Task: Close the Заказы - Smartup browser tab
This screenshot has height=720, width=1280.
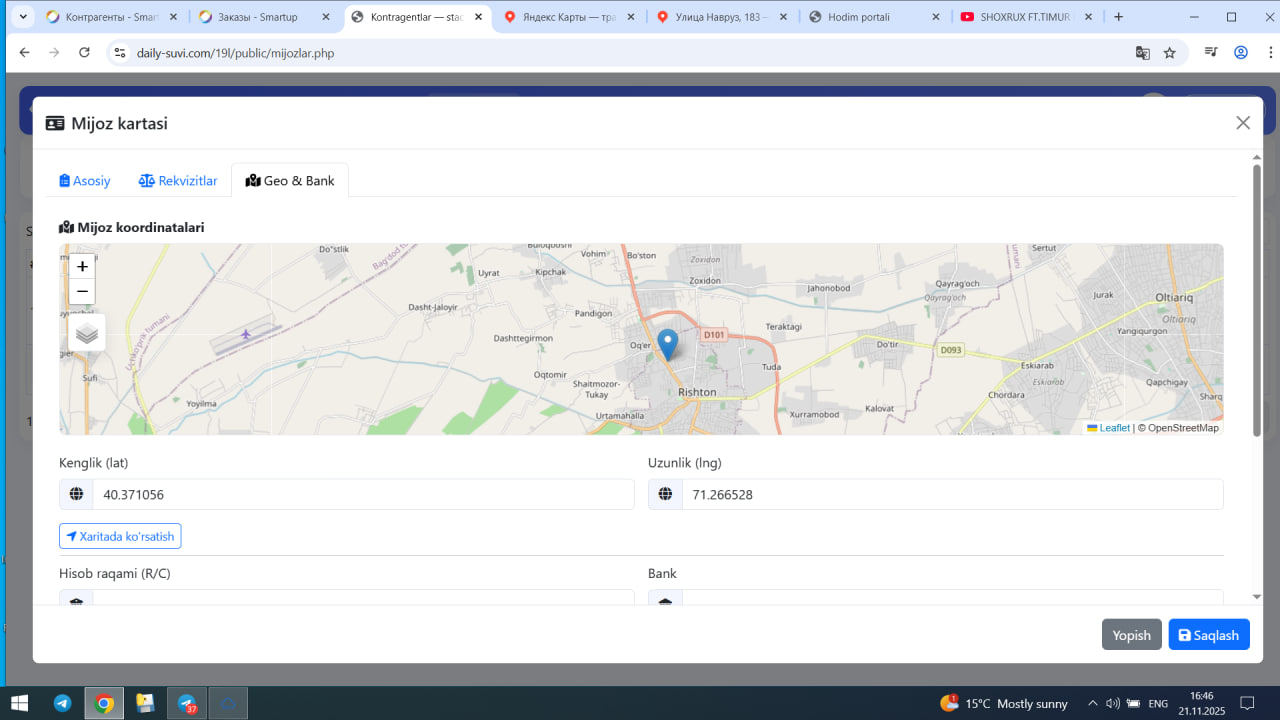Action: 326,17
